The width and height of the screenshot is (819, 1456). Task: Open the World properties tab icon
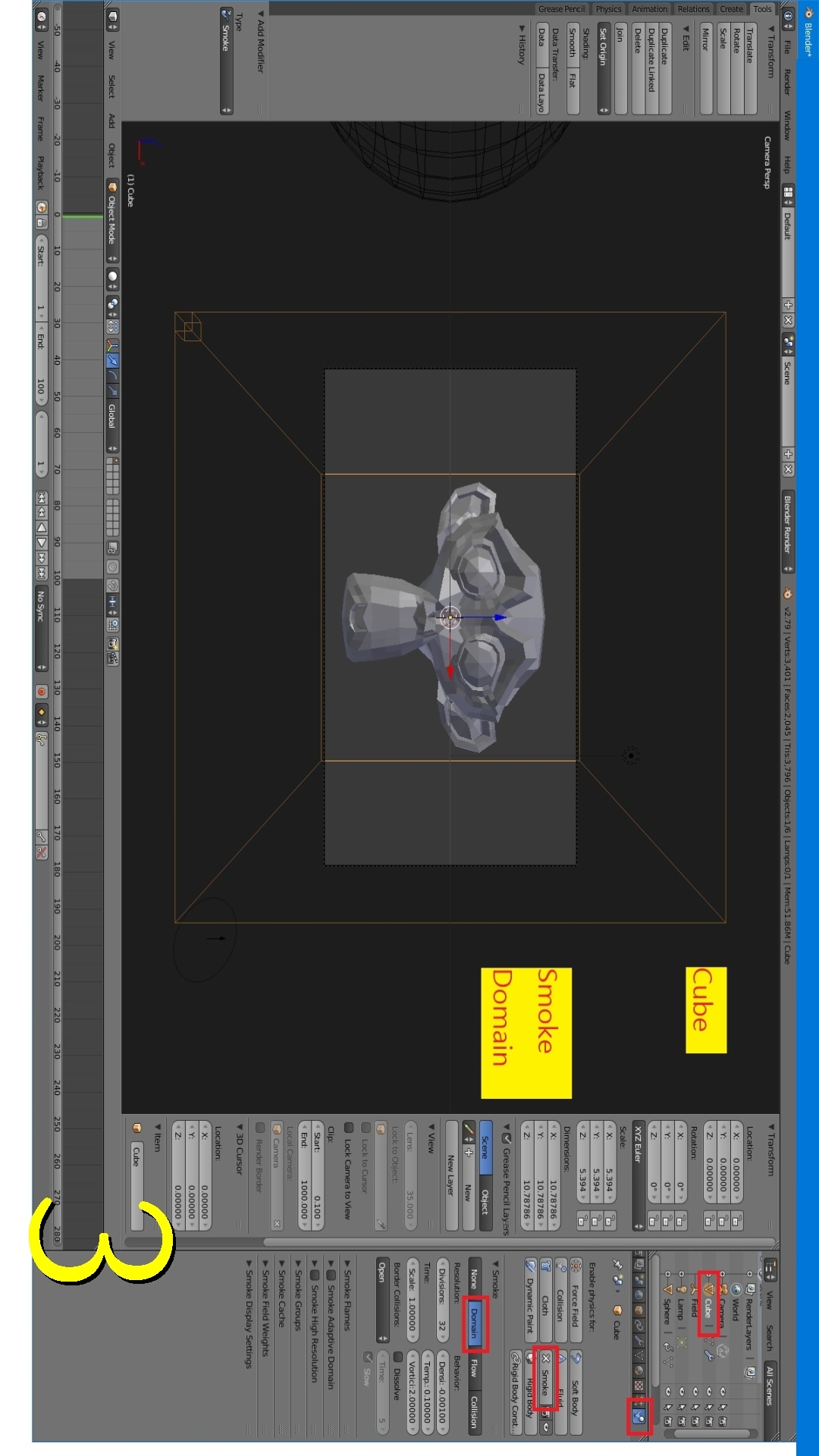[639, 1294]
